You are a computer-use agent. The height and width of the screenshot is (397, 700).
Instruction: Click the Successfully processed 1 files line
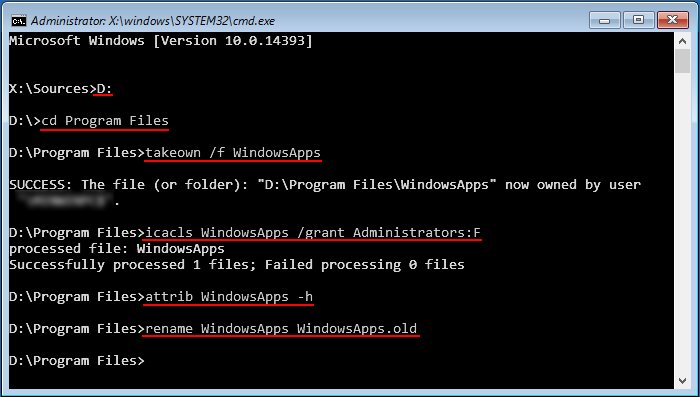coord(237,265)
